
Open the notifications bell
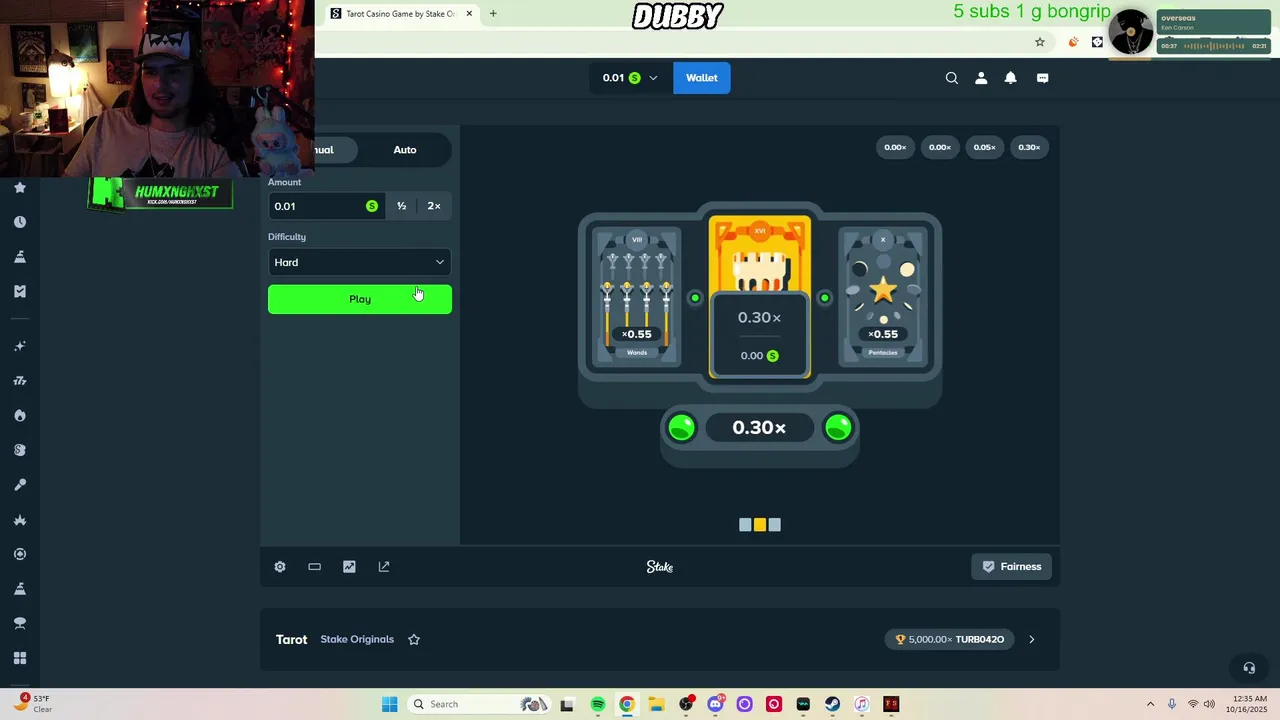coord(1011,78)
